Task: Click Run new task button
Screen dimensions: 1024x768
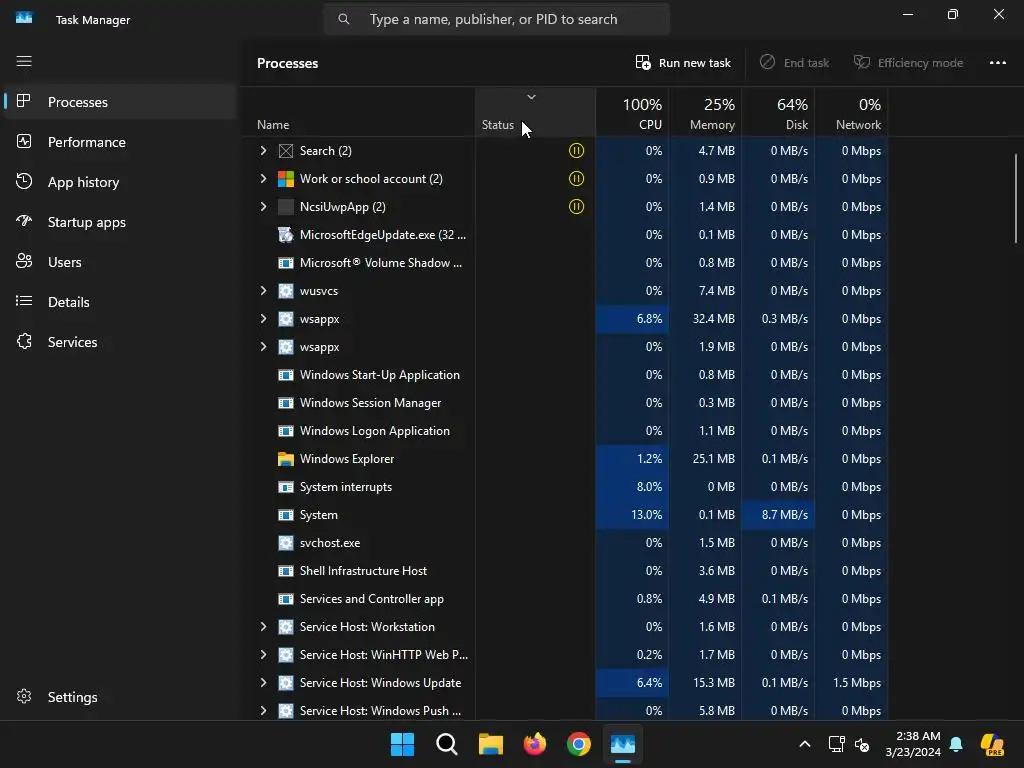Action: pyautogui.click(x=683, y=63)
